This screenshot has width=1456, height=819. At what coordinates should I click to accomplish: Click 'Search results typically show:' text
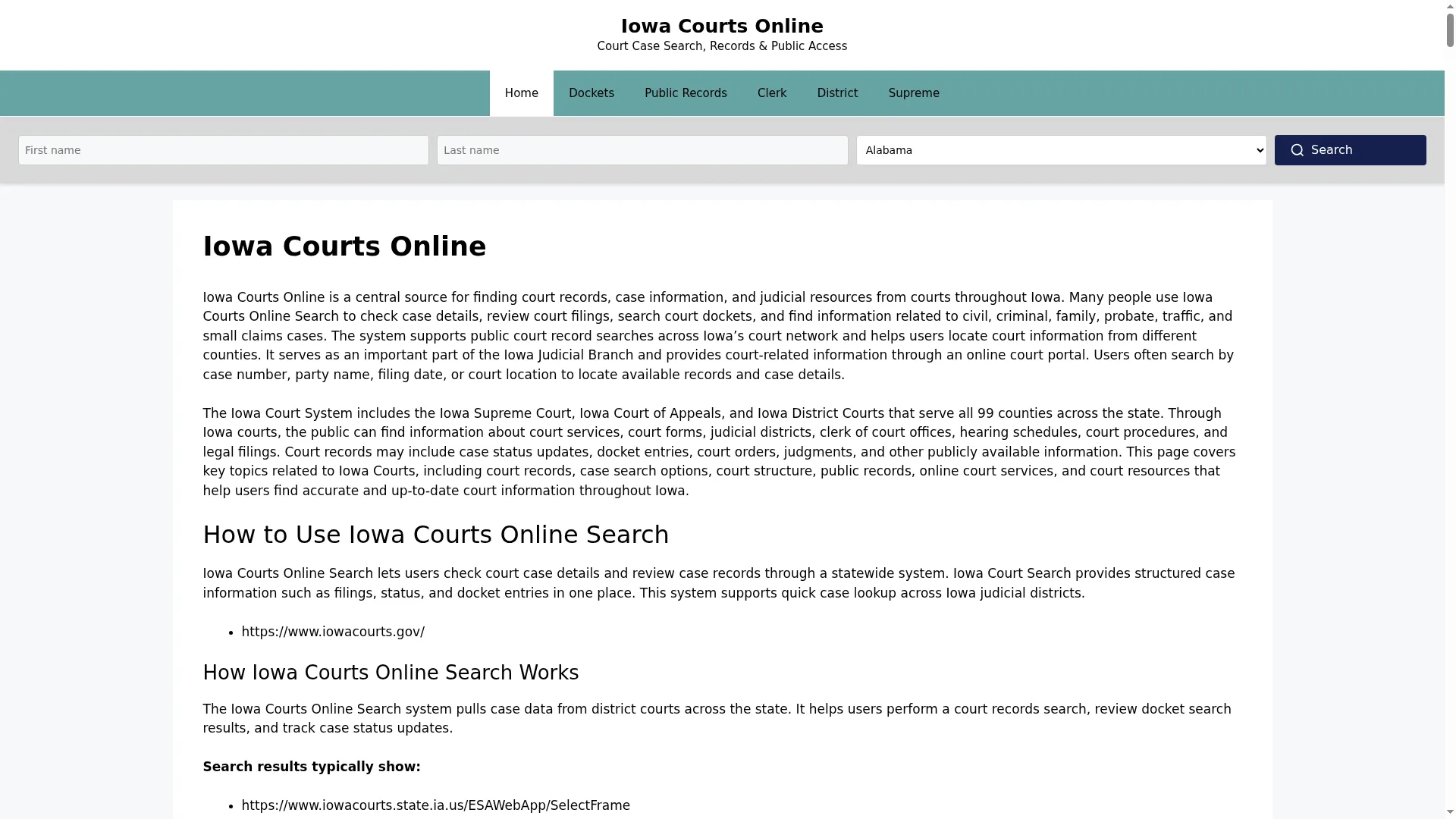pyautogui.click(x=312, y=767)
